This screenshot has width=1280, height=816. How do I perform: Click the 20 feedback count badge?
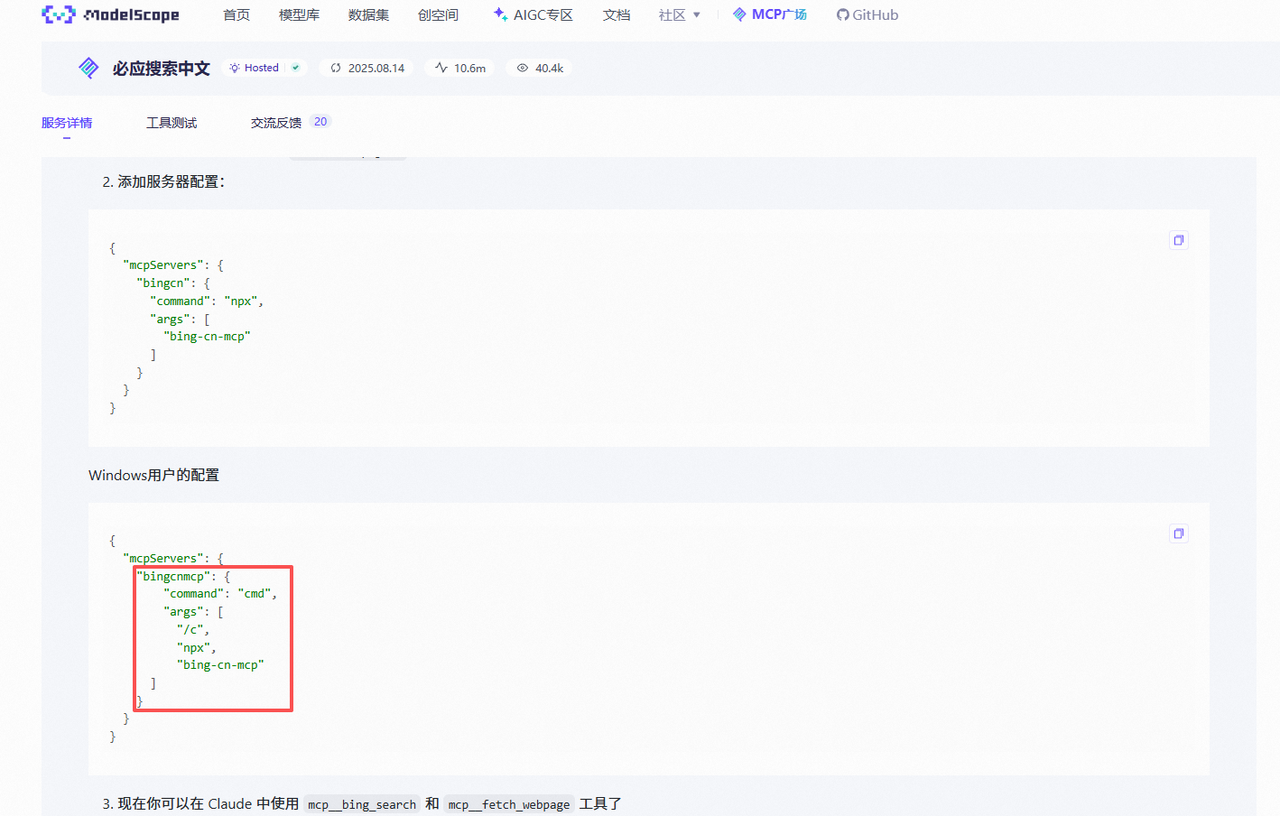[x=320, y=122]
